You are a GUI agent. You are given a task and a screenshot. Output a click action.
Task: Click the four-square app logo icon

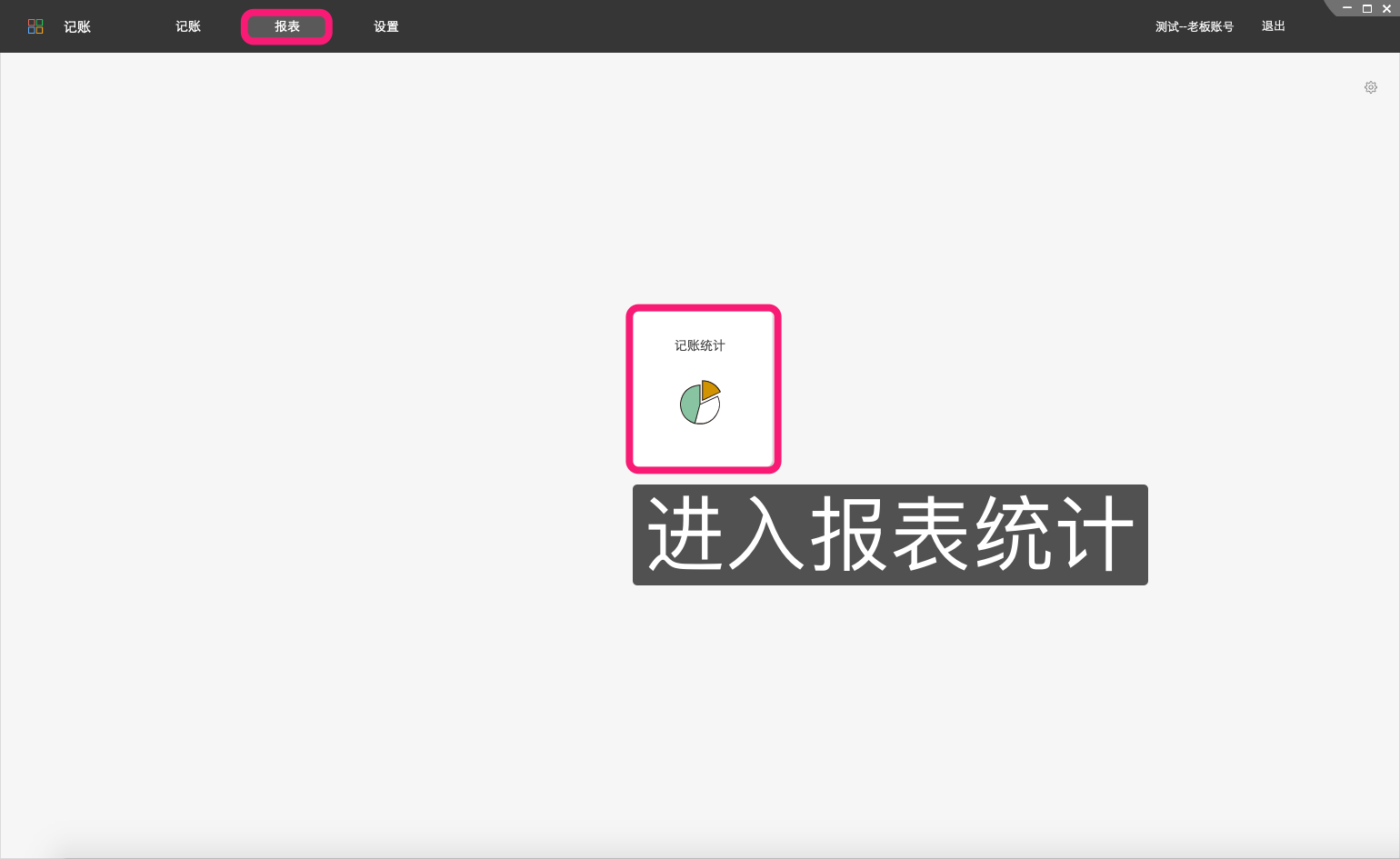[x=35, y=26]
